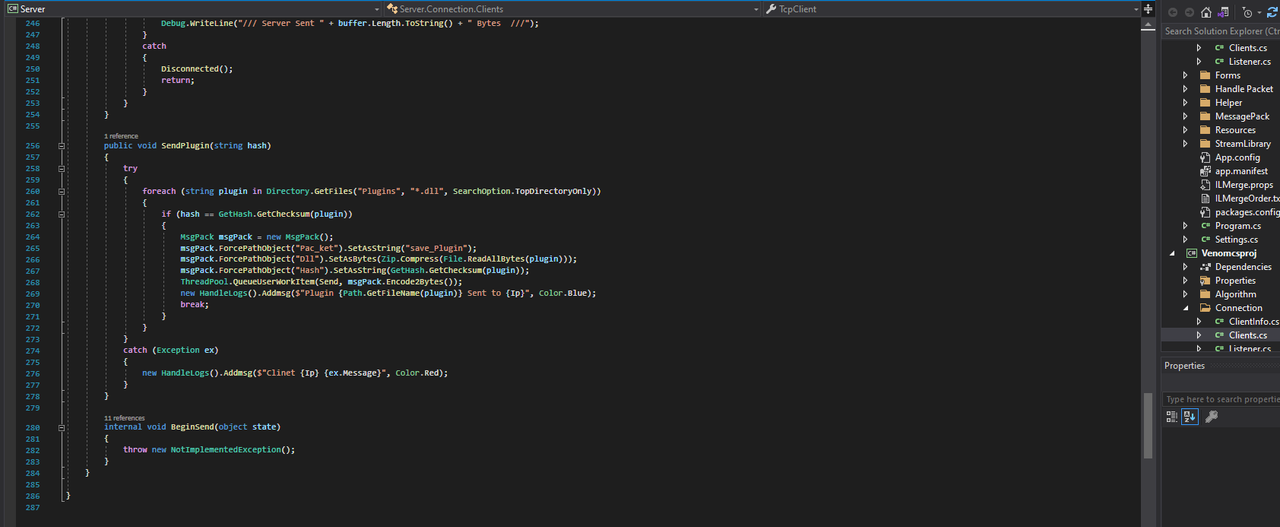Click the Color.Blue token on line 269
Viewport: 1280px width, 527px height.
[x=565, y=293]
